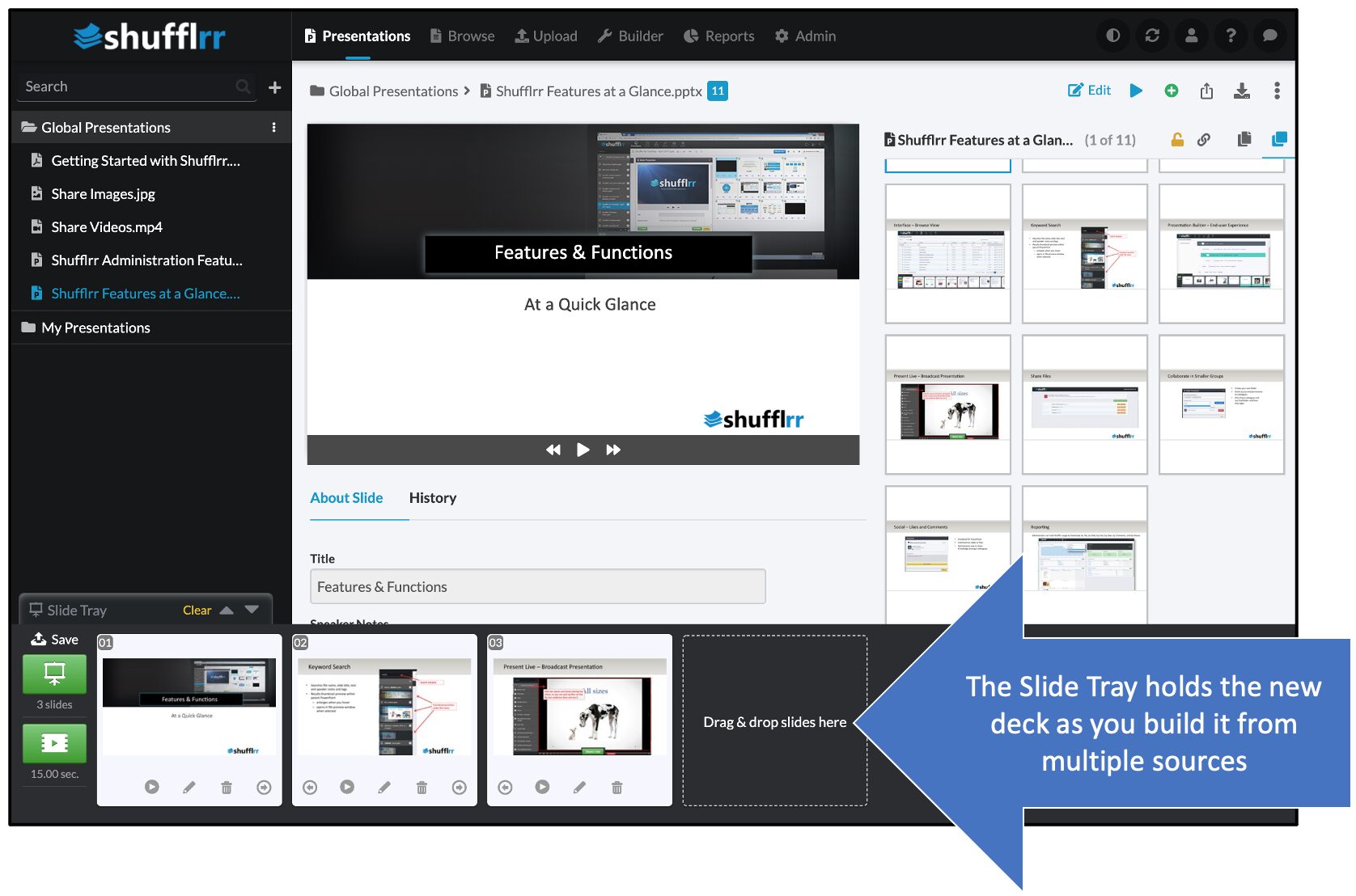Click the plus icon next to Search
1356x896 pixels.
tap(275, 87)
